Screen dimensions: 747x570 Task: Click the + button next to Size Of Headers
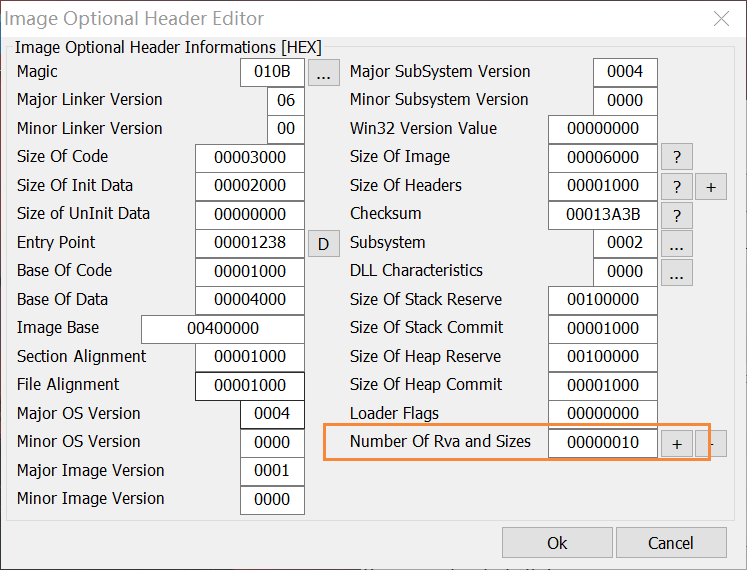[x=711, y=186]
